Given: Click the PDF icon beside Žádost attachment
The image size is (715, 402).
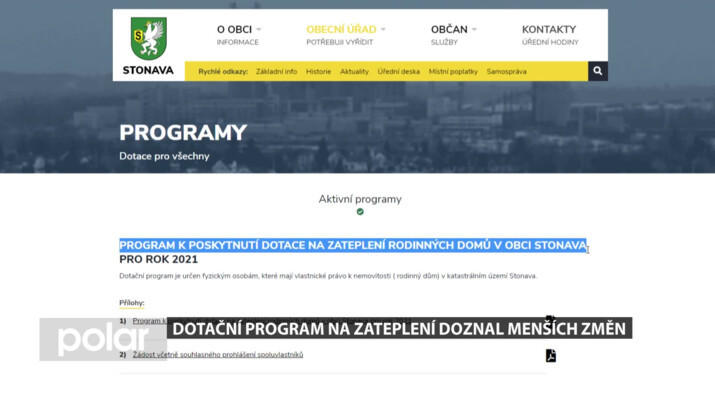Looking at the screenshot, I should (550, 355).
